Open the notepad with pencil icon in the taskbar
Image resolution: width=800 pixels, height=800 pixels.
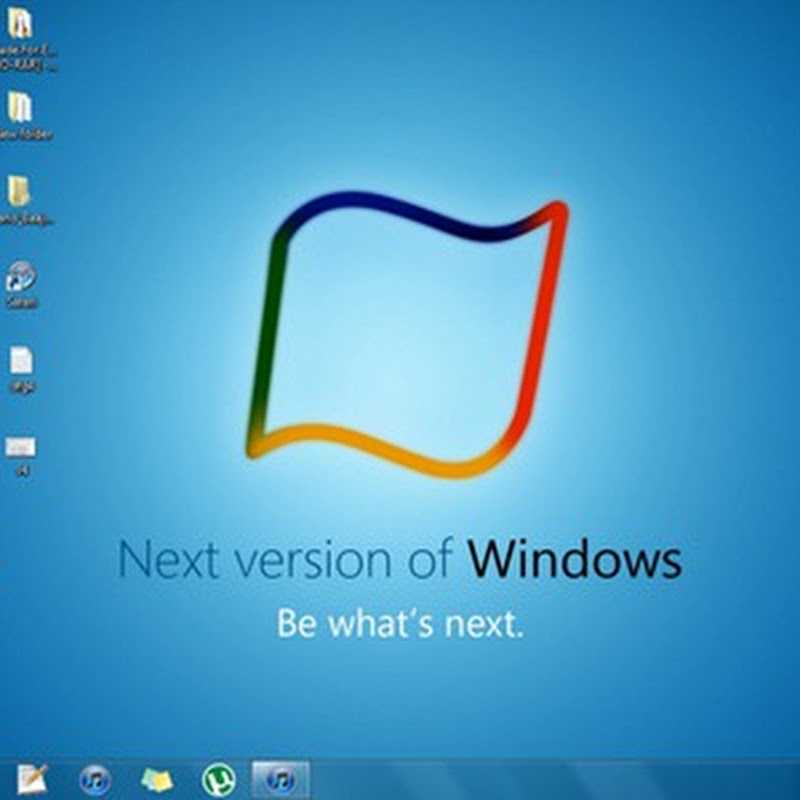point(32,780)
